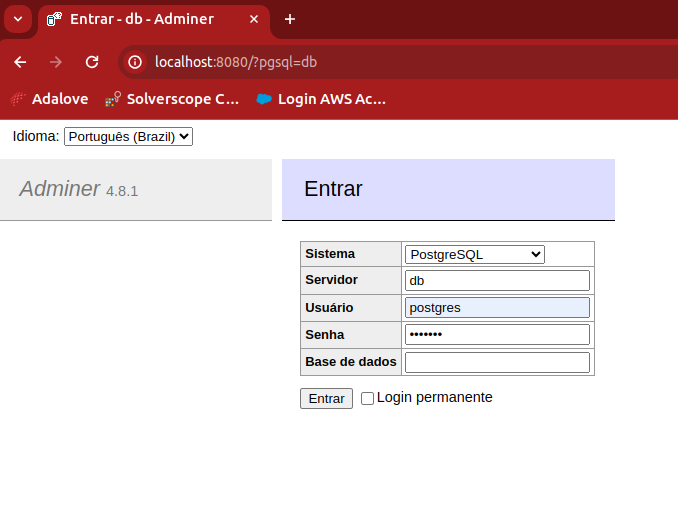Click the Adalove bookmark icon
The width and height of the screenshot is (678, 520).
tap(18, 99)
